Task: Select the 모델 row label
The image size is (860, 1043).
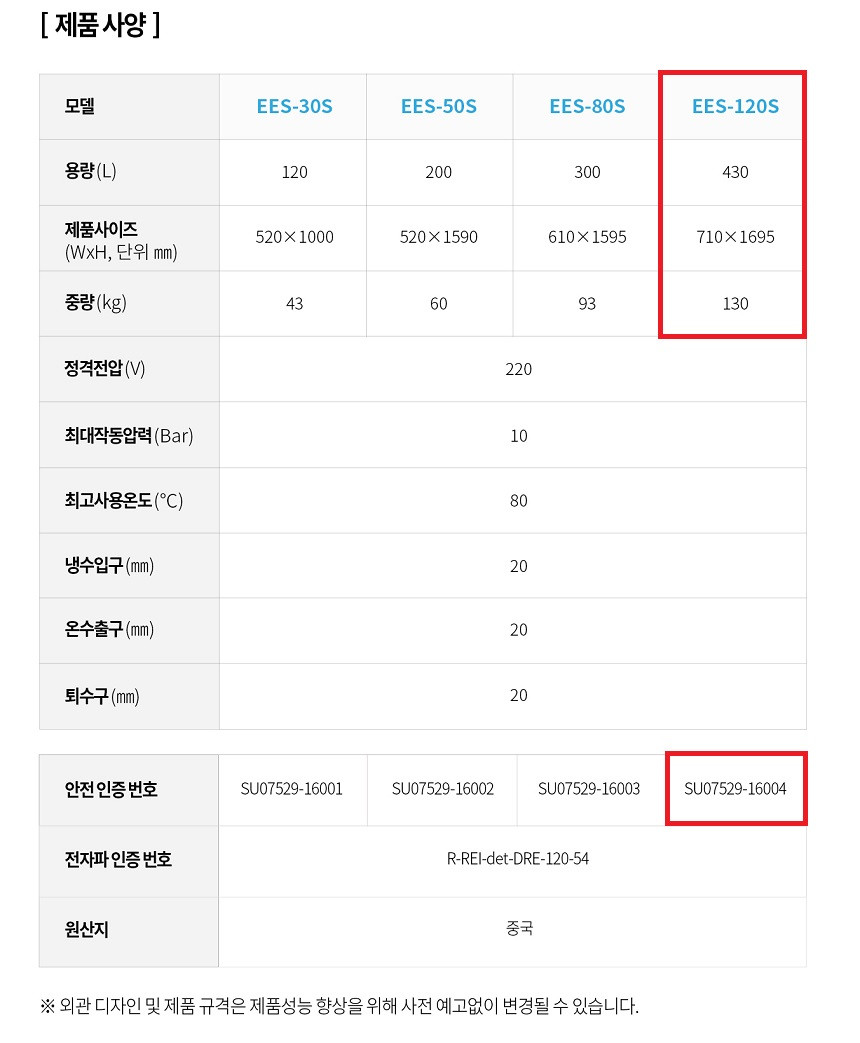Action: click(80, 106)
